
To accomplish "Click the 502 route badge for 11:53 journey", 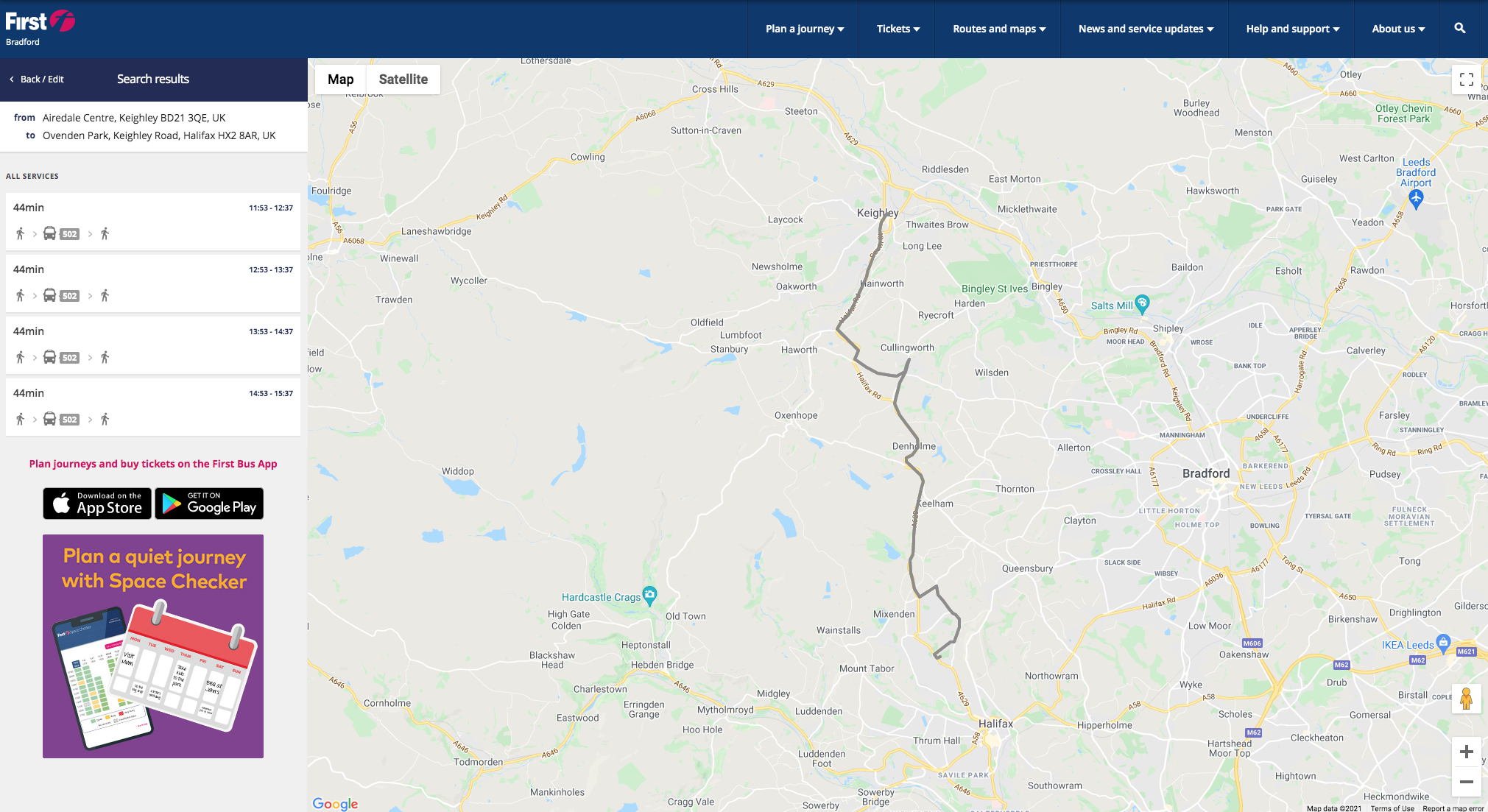I will pyautogui.click(x=69, y=234).
